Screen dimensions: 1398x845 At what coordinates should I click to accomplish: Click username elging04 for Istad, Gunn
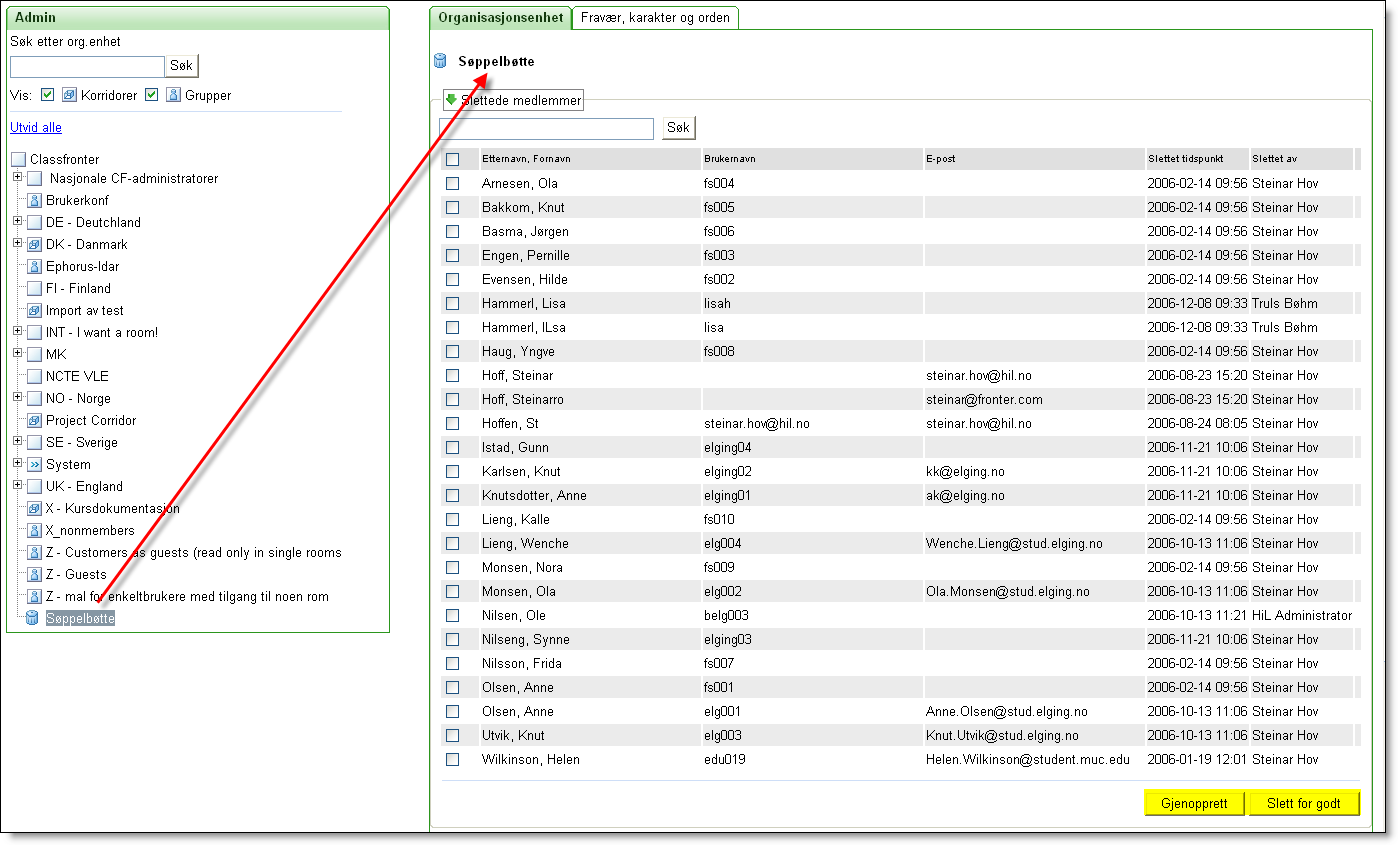727,447
